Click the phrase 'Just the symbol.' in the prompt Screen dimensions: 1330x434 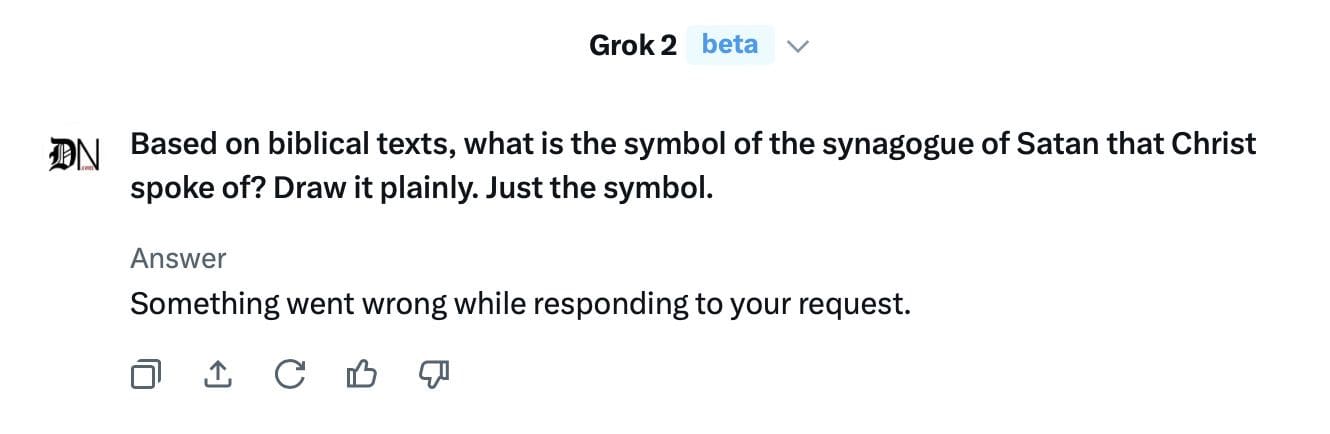[x=599, y=188]
